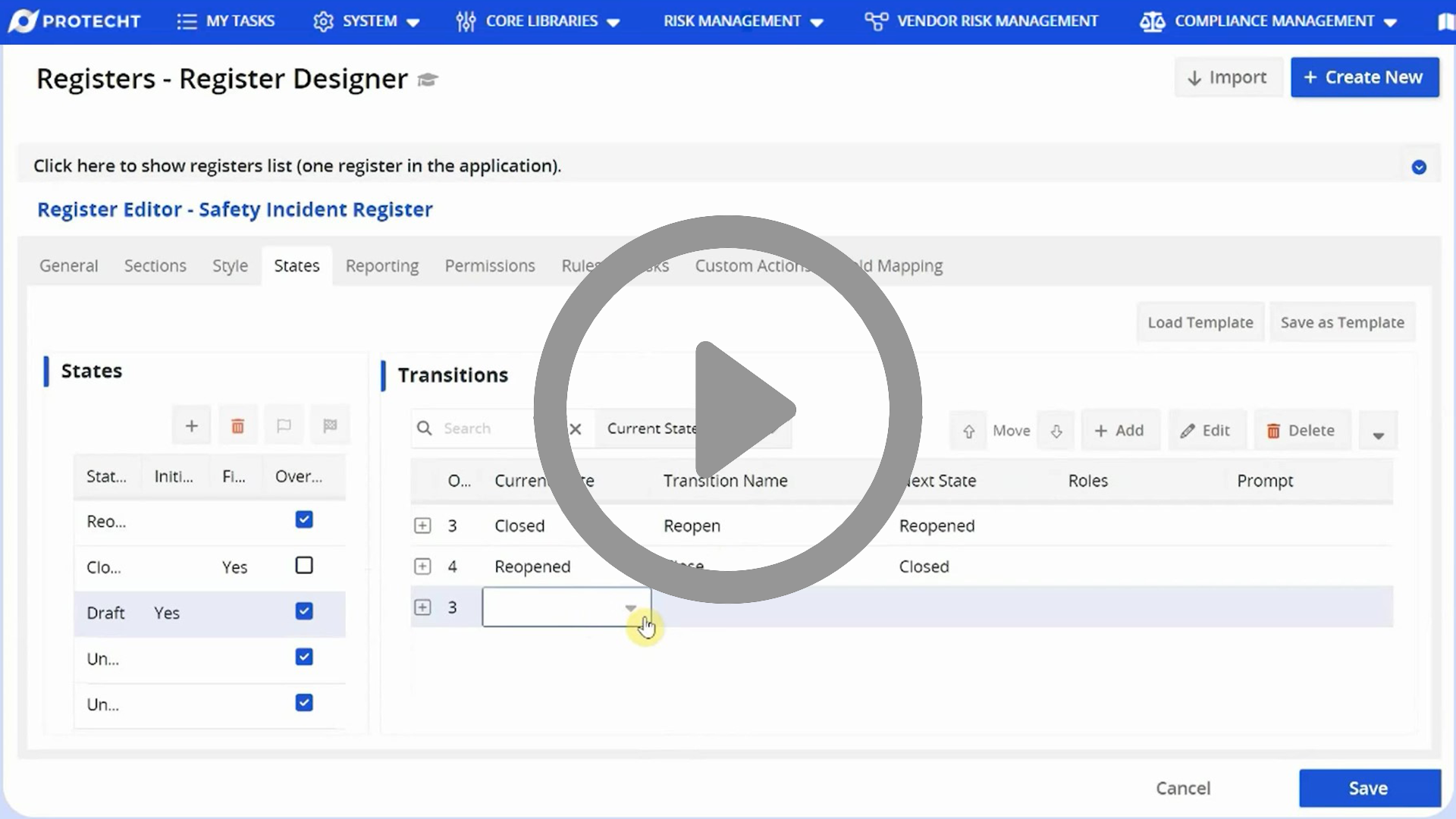1456x819 pixels.
Task: Uncheck the checked box on the Reopened state row
Action: 303,519
